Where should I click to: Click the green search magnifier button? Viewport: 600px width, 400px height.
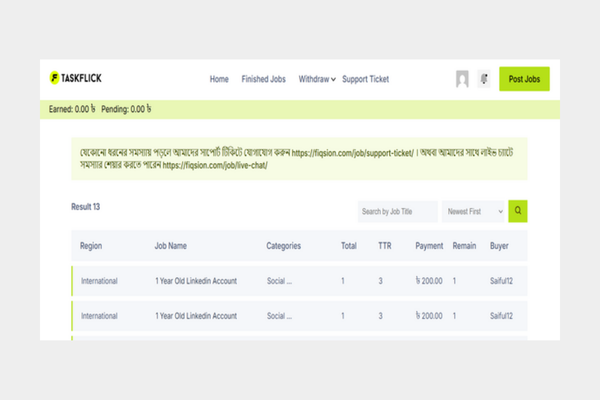pos(518,211)
